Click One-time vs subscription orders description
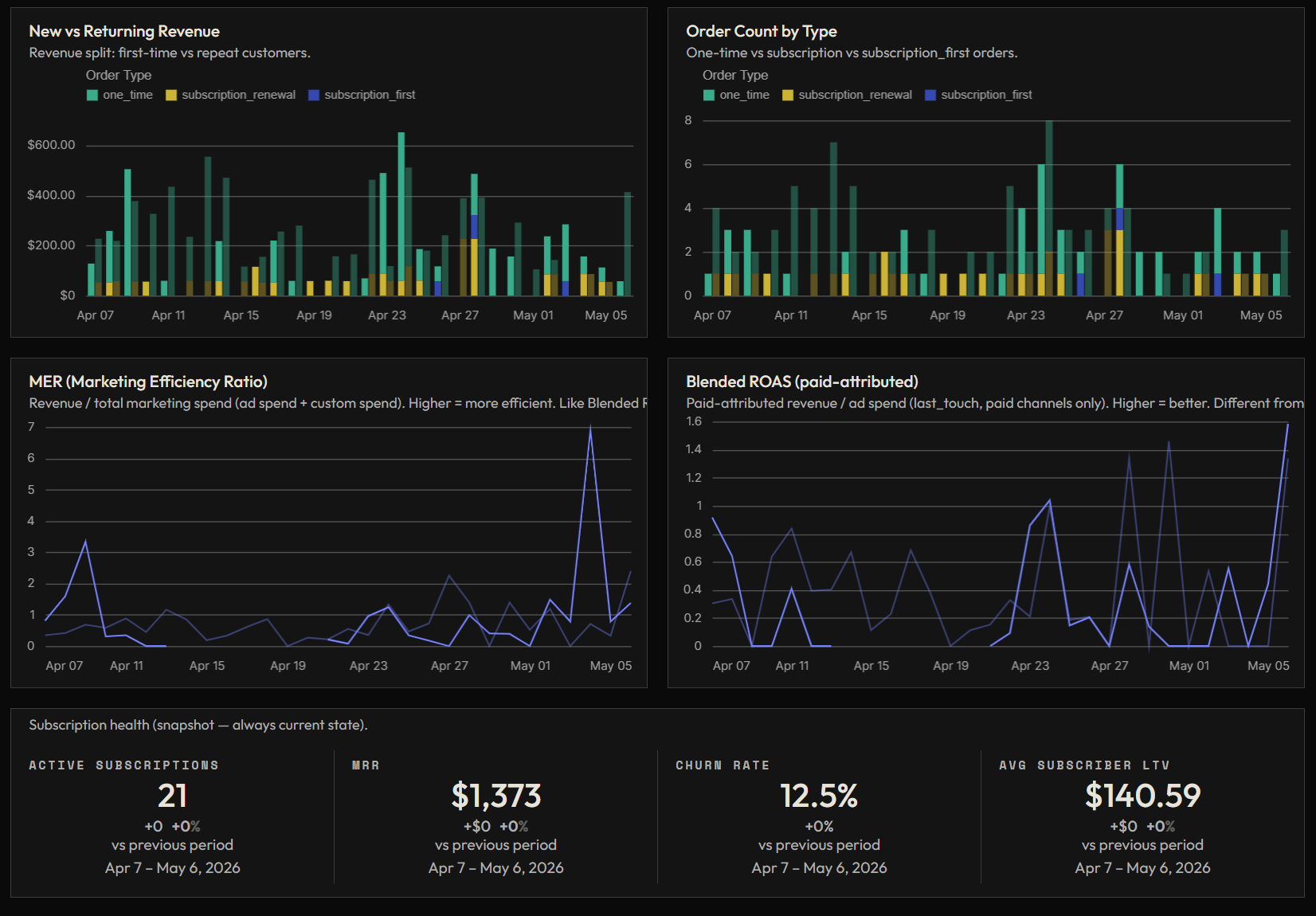The width and height of the screenshot is (1316, 916). click(852, 53)
